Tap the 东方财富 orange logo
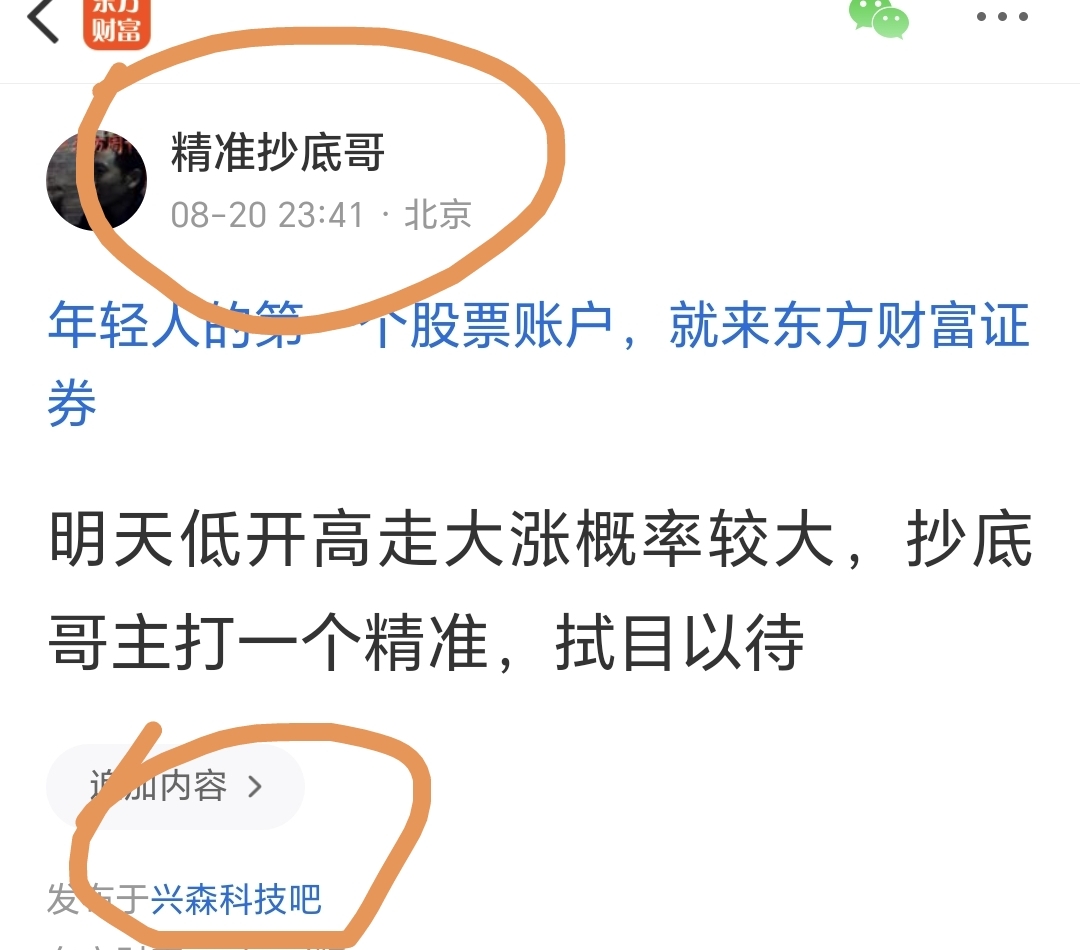 coord(116,23)
